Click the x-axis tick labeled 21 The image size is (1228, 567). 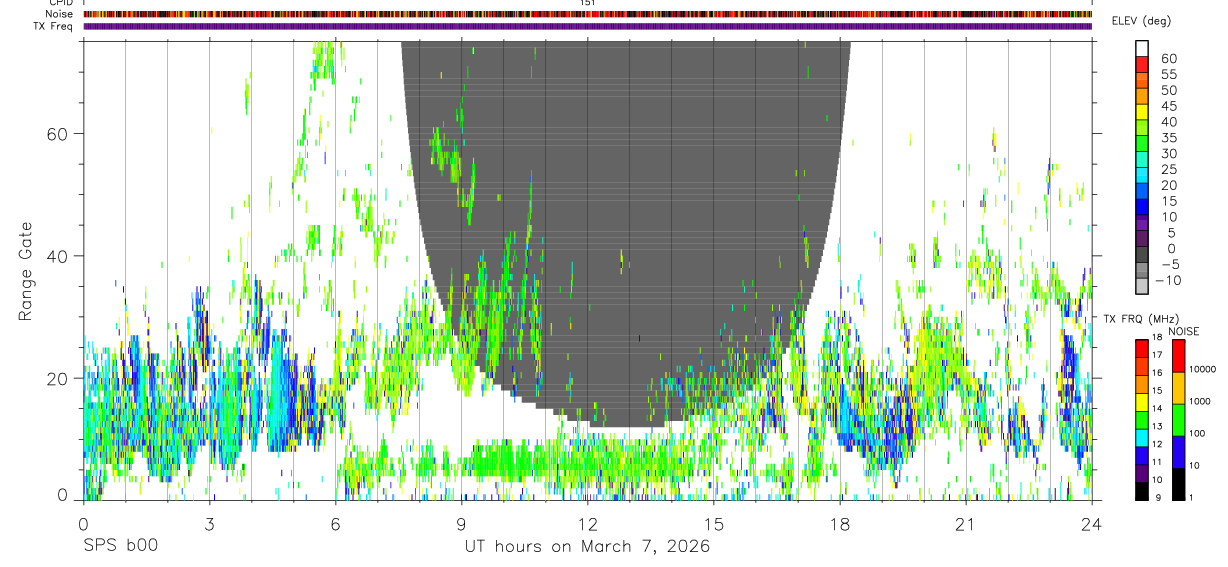(965, 522)
